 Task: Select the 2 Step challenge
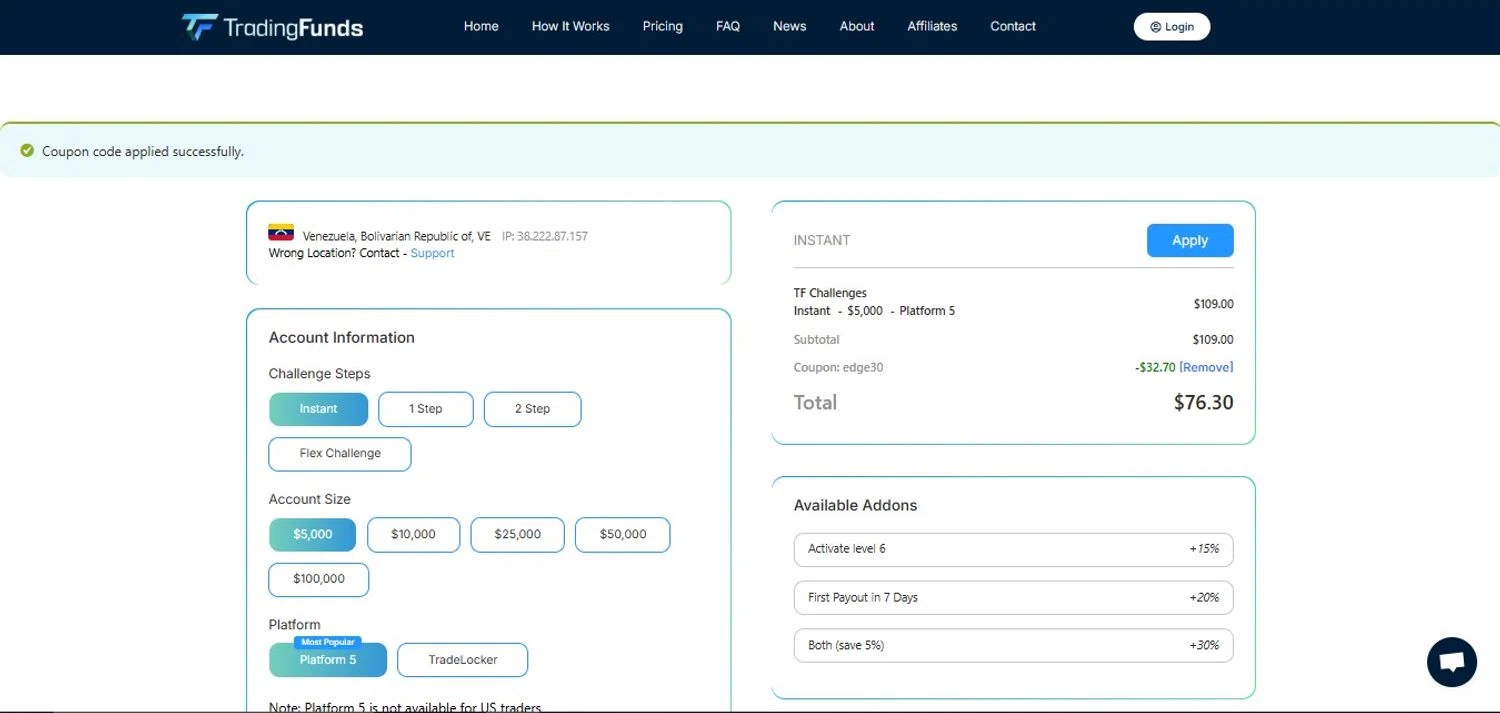tap(532, 409)
